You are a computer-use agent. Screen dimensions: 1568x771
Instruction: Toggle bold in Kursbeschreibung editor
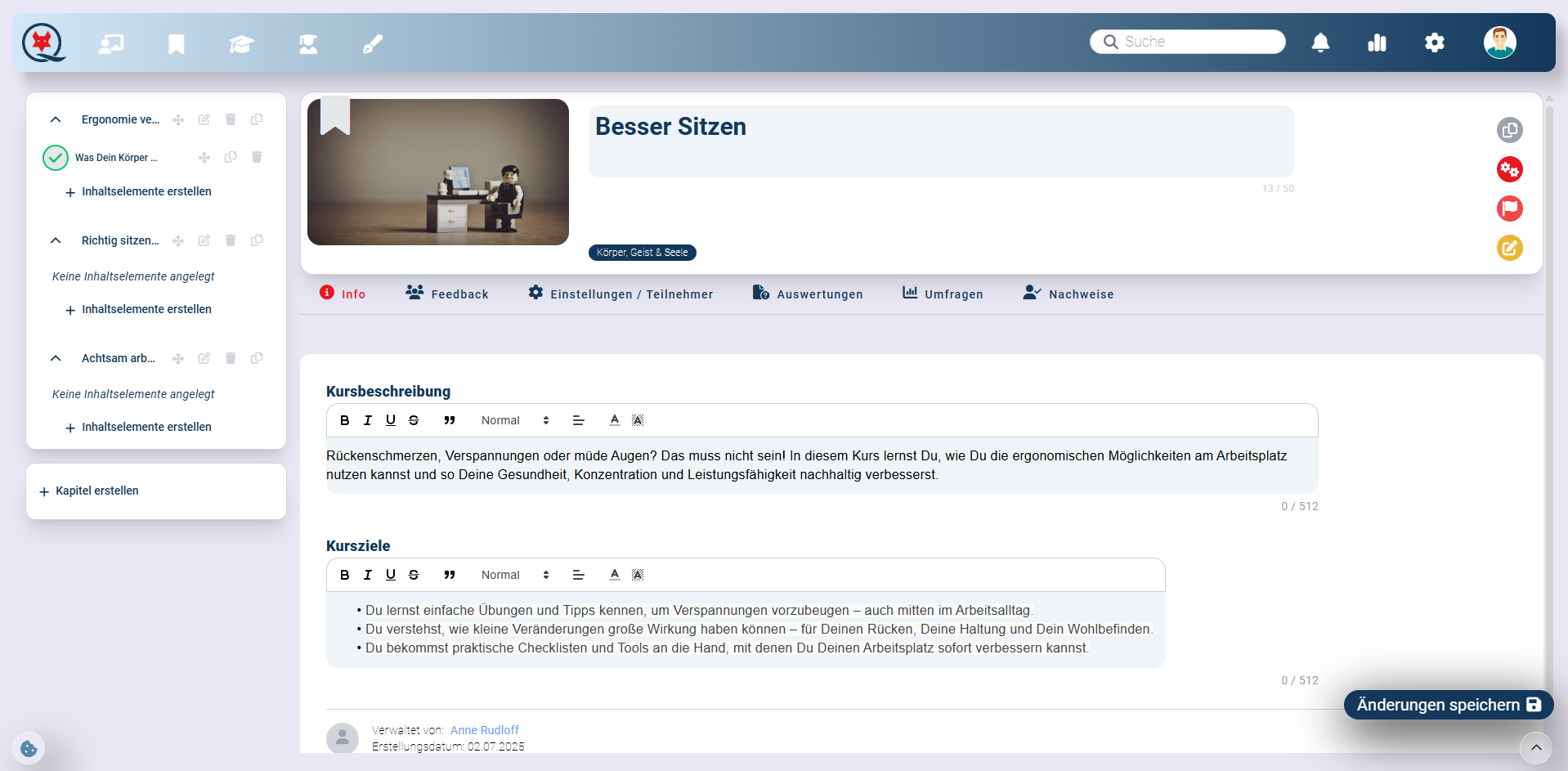click(x=345, y=420)
